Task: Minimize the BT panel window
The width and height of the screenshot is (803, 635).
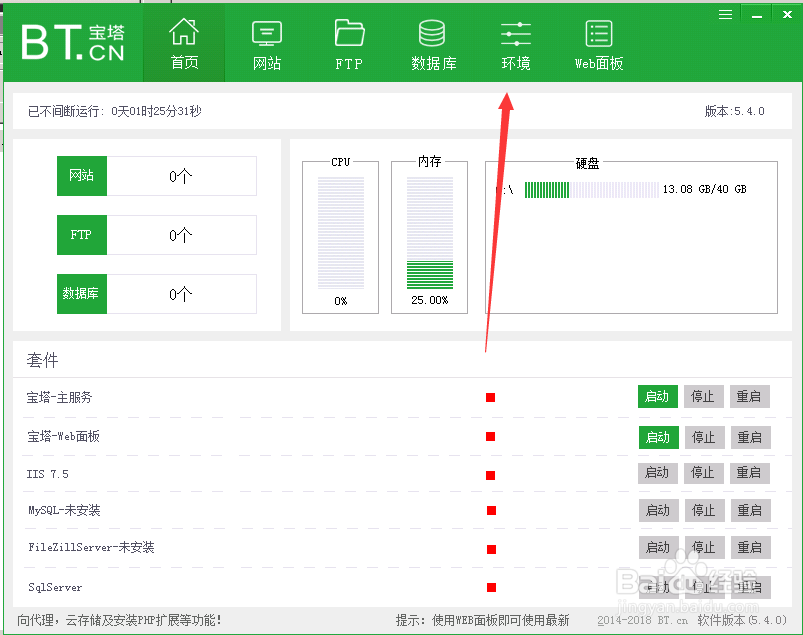Action: [757, 15]
